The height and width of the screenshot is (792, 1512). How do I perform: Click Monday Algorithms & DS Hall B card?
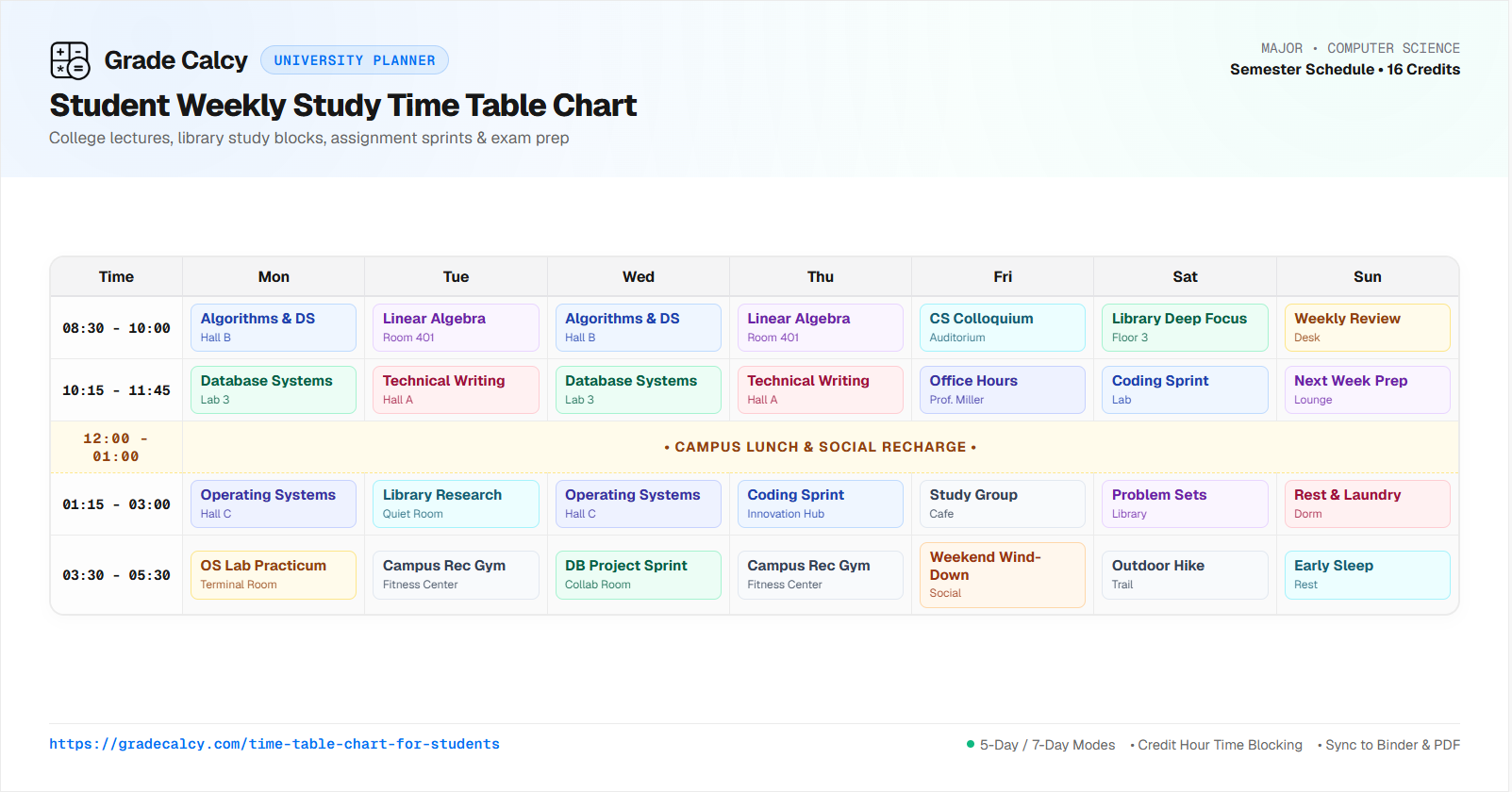(x=274, y=327)
